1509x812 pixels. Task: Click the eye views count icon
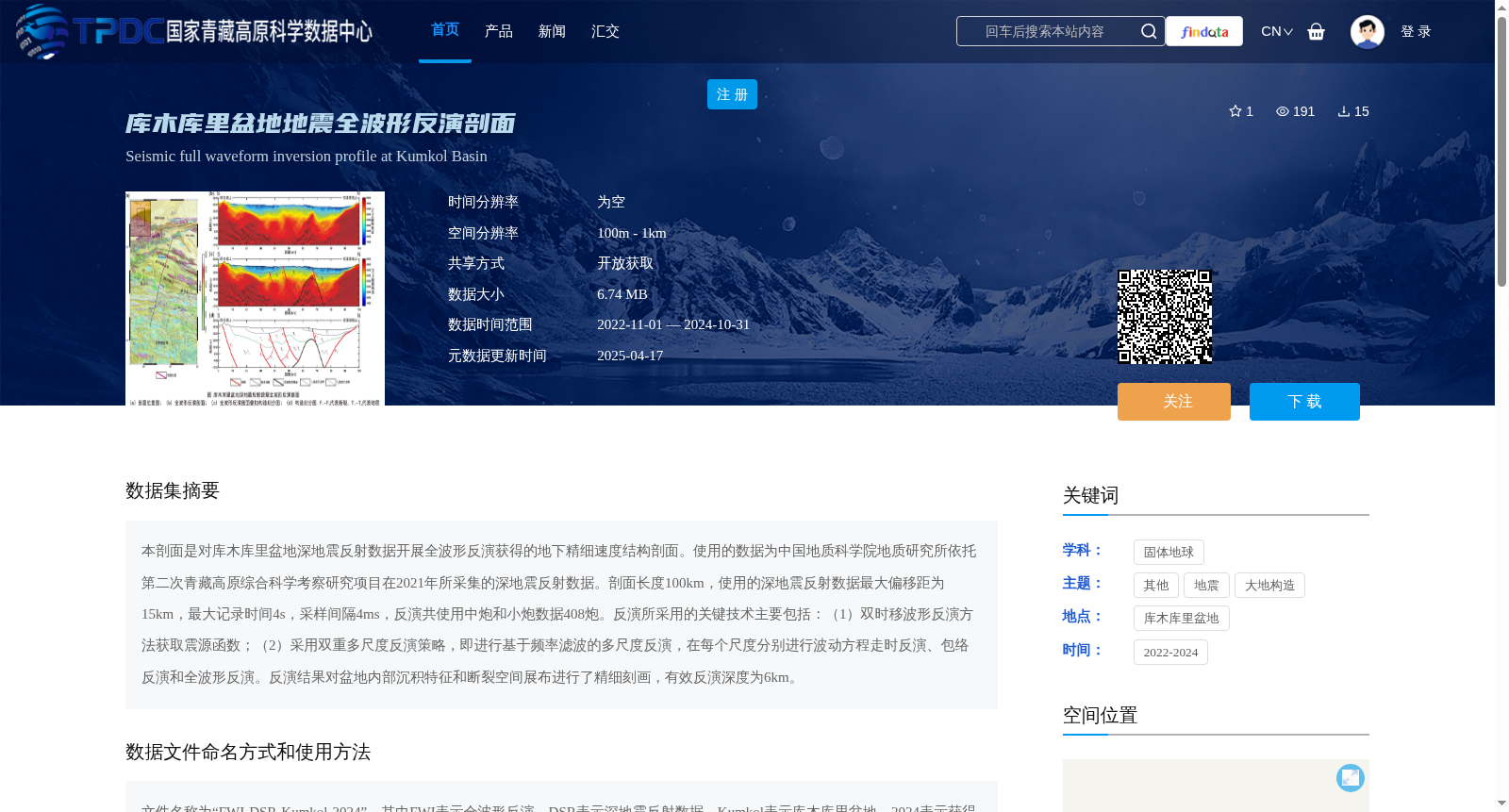pos(1282,111)
